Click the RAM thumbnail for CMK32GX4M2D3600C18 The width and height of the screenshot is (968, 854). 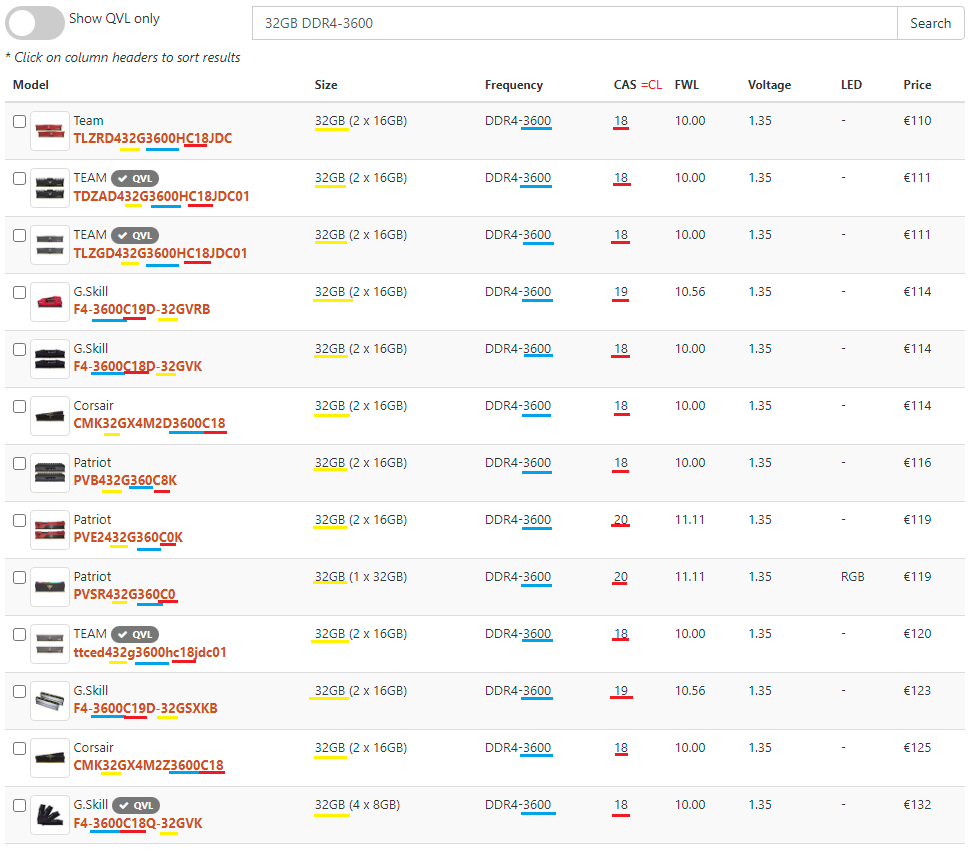coord(50,416)
